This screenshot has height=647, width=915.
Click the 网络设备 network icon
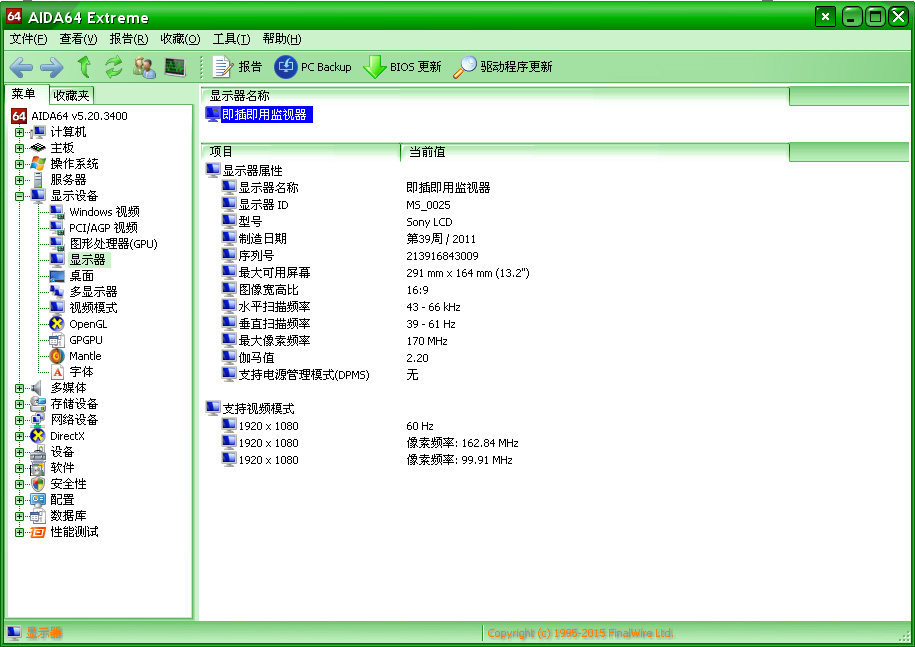coord(37,420)
